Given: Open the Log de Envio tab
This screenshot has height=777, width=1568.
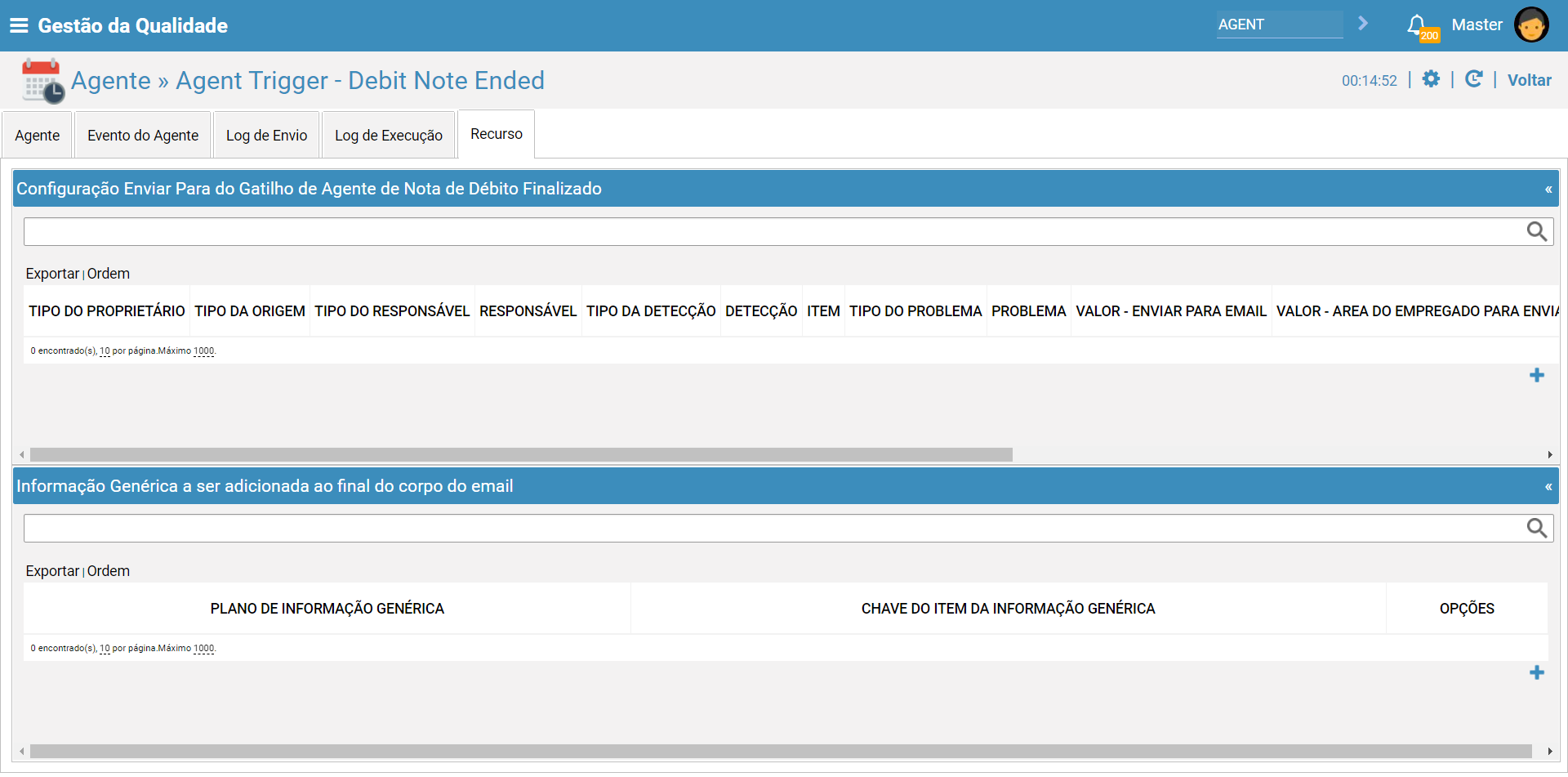Looking at the screenshot, I should pos(266,135).
